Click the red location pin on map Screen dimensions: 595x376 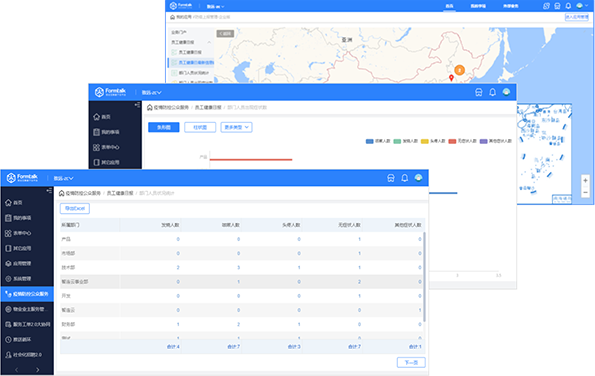pyautogui.click(x=451, y=78)
